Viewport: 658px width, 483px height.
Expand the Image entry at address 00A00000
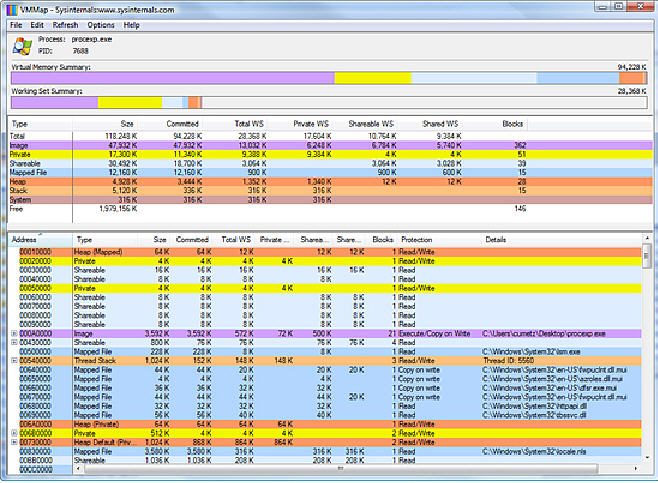coord(13,332)
